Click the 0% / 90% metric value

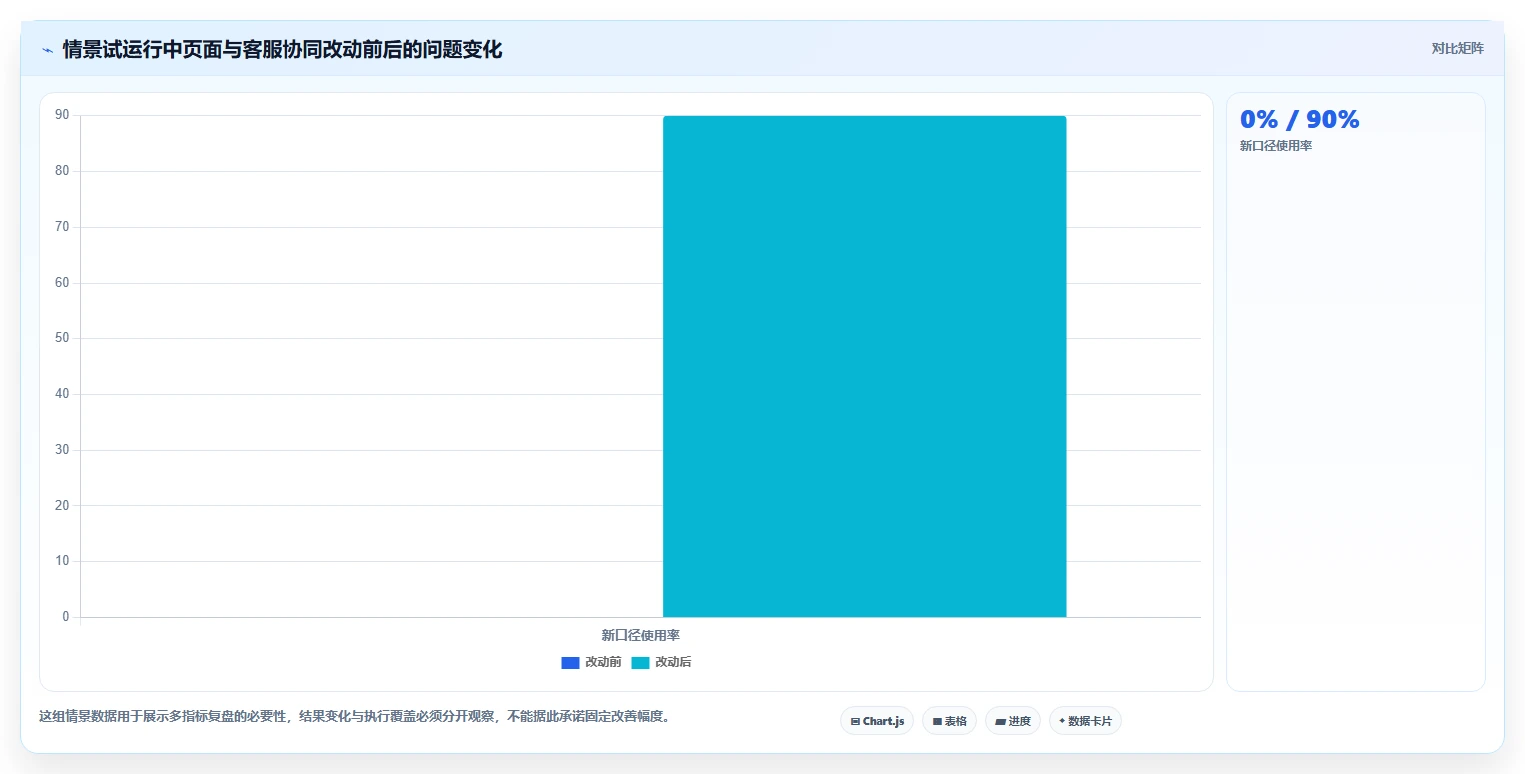pyautogui.click(x=1299, y=119)
